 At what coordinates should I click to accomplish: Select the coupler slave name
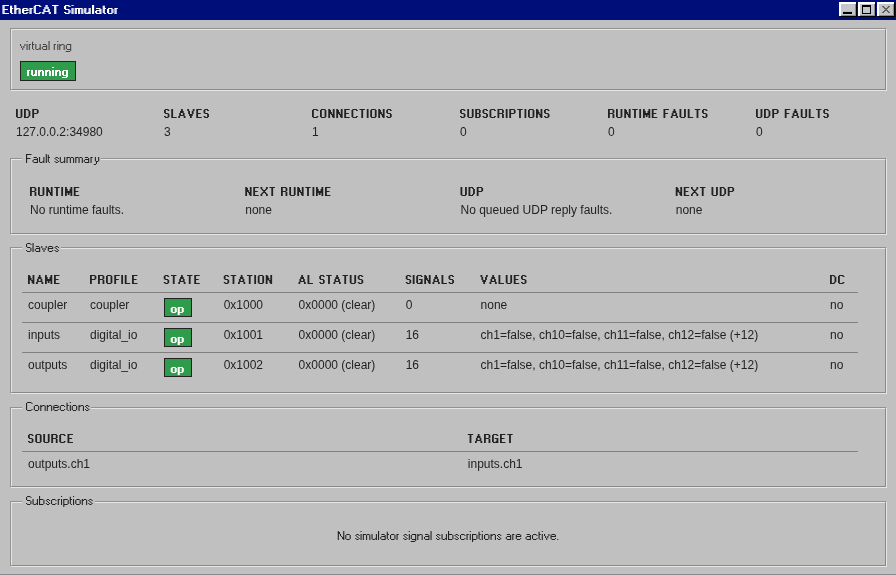(x=47, y=305)
